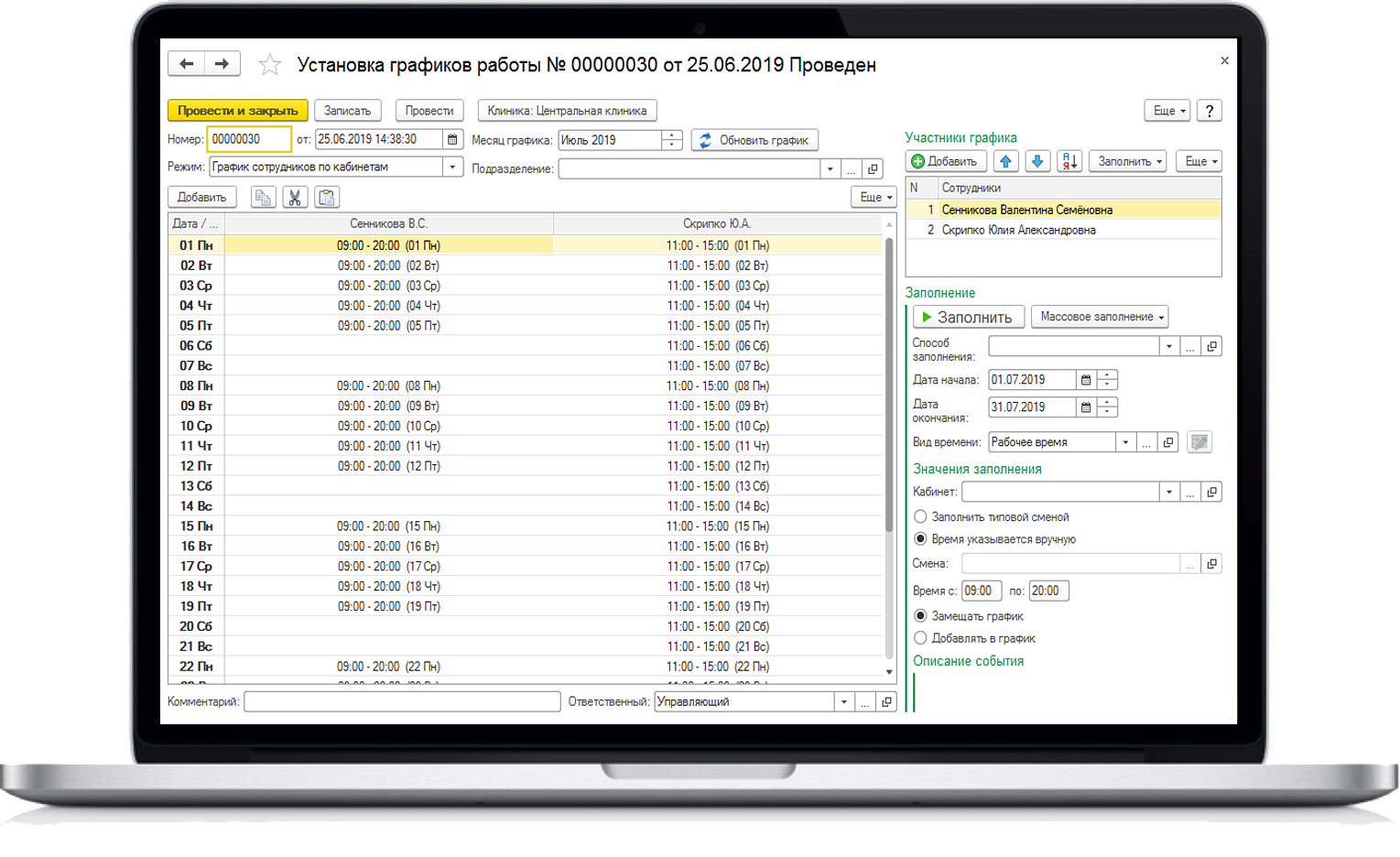The height and width of the screenshot is (857, 1400).
Task: Select 'Время указывается вручную' radio option
Action: (921, 539)
